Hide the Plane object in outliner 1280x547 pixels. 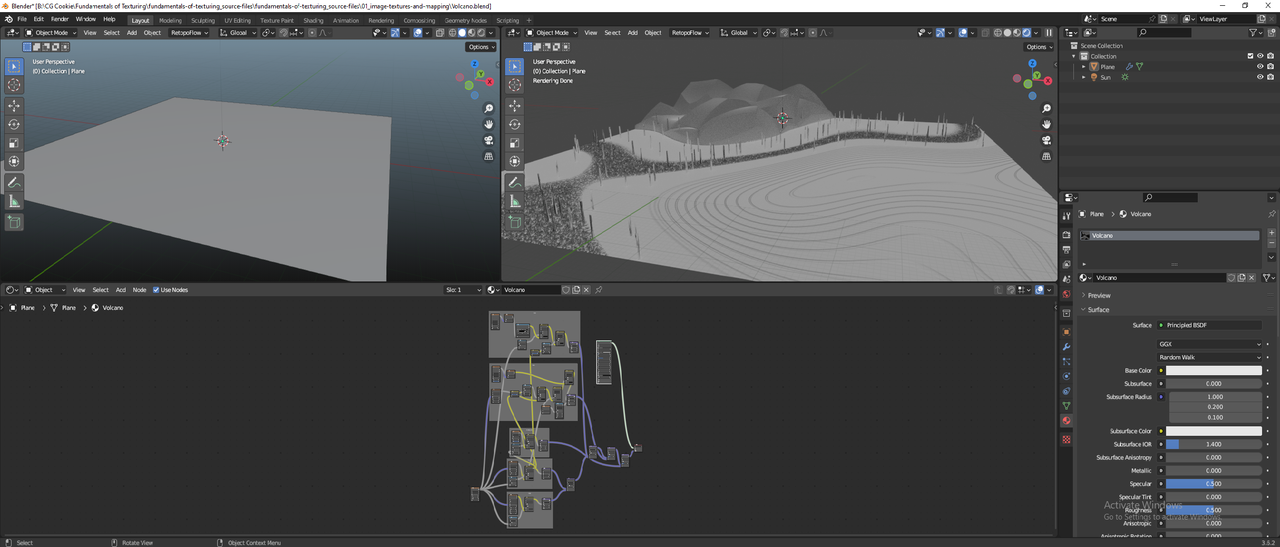click(x=1260, y=67)
